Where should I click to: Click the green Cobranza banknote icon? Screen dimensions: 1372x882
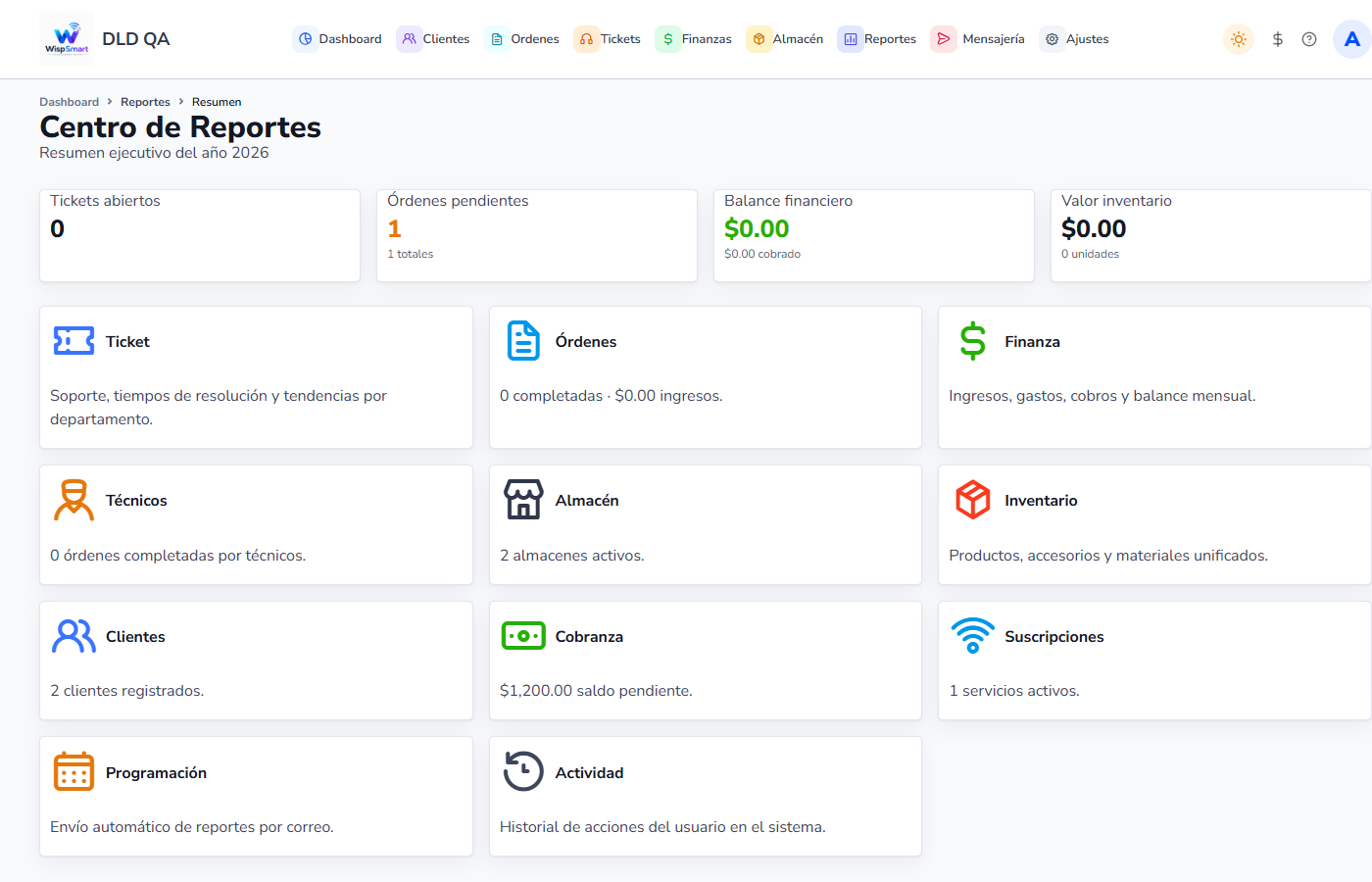point(523,636)
